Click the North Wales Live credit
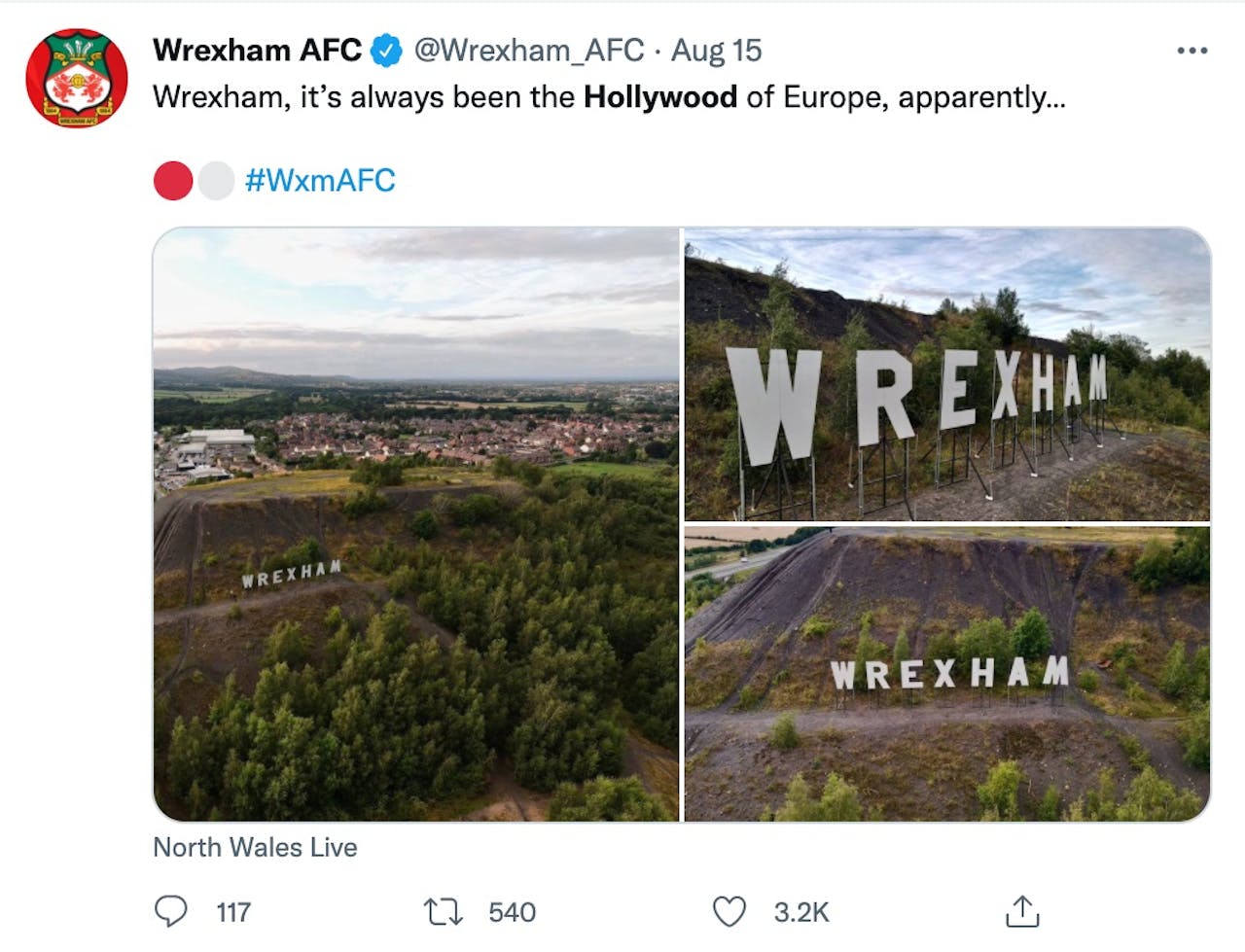Viewport: 1245px width, 952px height. (x=255, y=848)
